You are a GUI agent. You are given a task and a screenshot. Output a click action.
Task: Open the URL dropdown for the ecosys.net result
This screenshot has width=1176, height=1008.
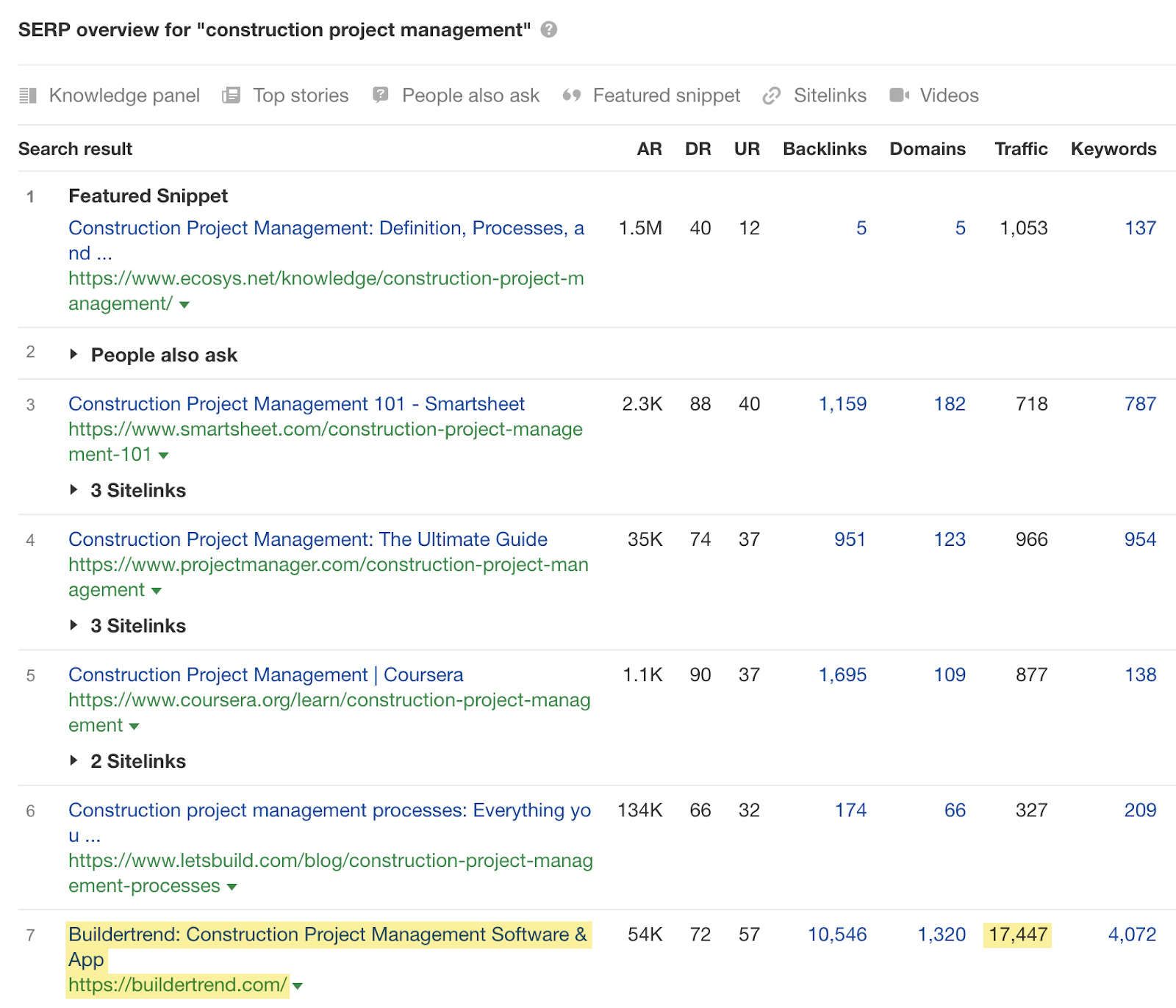pyautogui.click(x=184, y=304)
